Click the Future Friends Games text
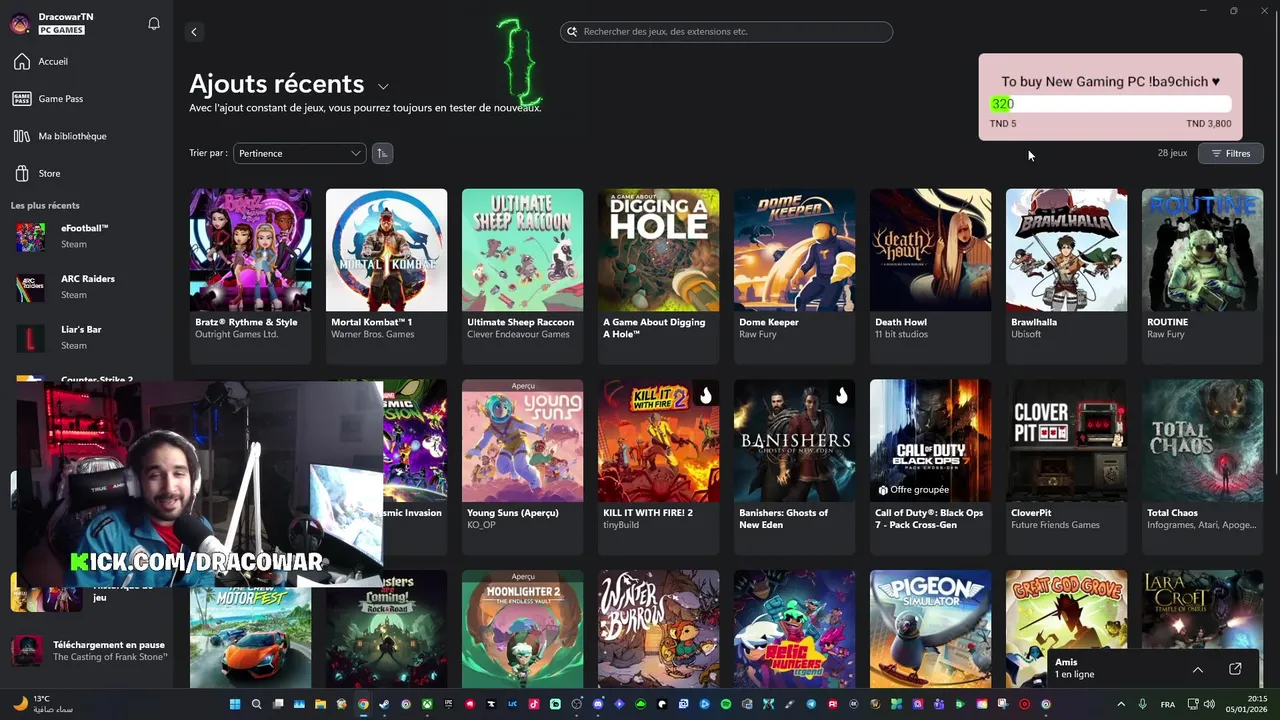Screen dimensions: 1280x720 click(x=1055, y=525)
